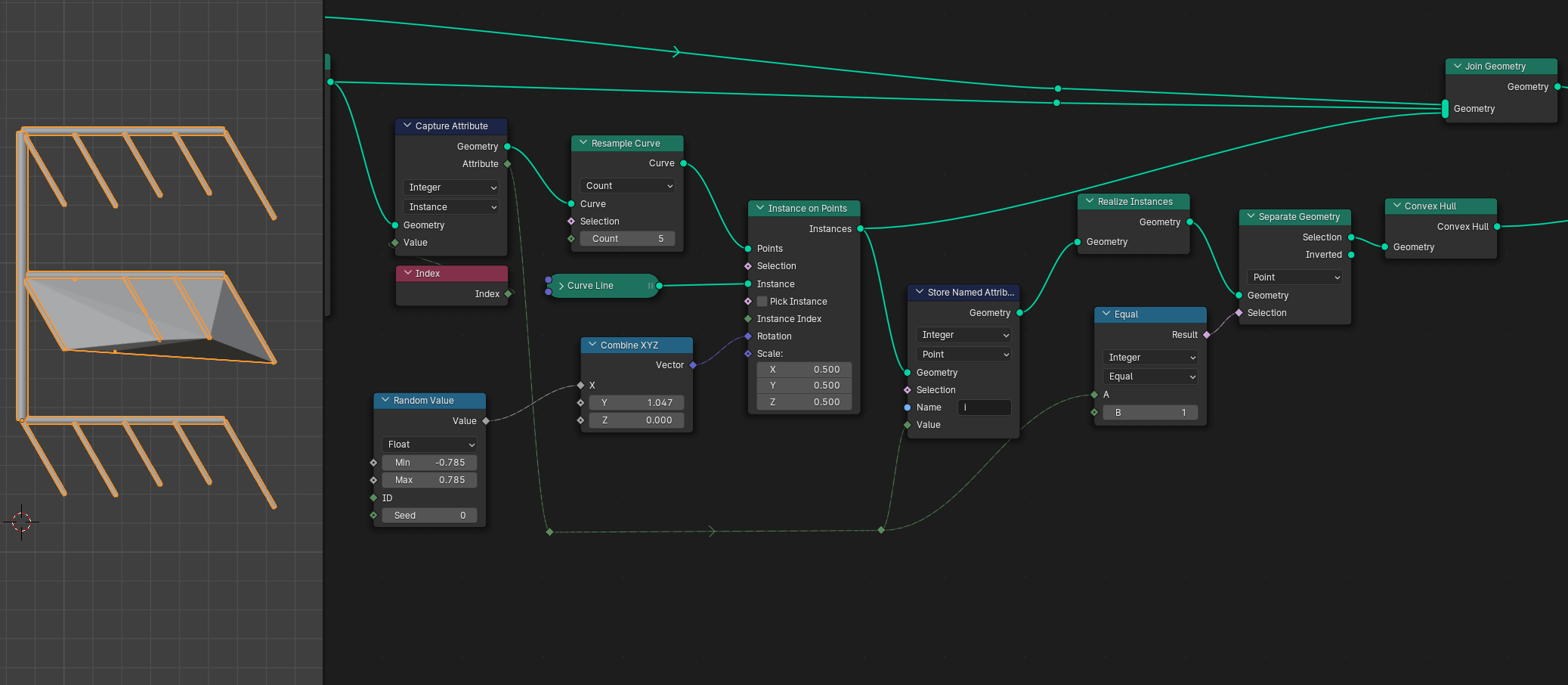Open Store Named Attribute Integer dropdown
1568x685 pixels.
pyautogui.click(x=963, y=335)
